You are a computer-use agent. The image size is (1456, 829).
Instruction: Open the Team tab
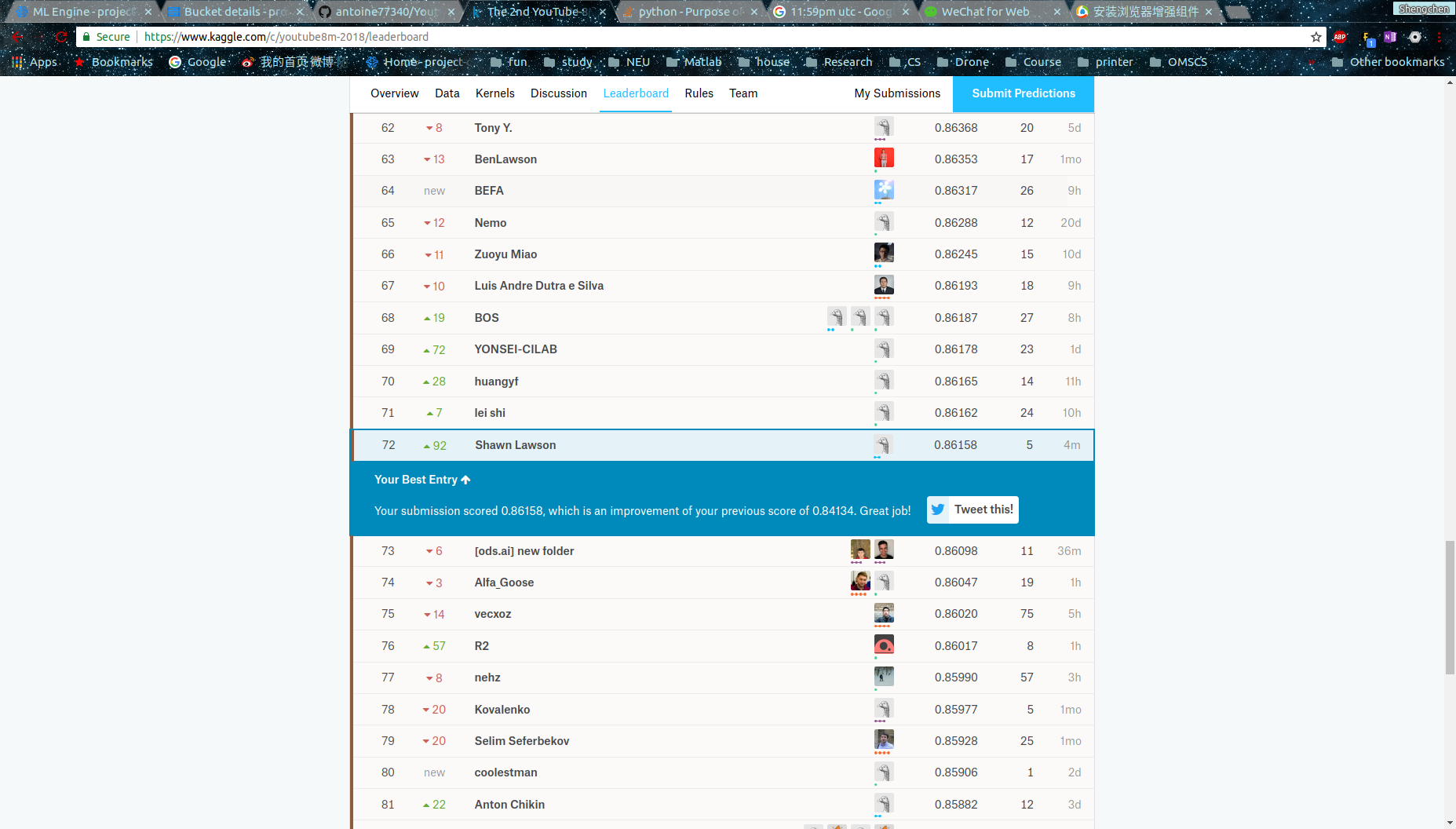743,93
